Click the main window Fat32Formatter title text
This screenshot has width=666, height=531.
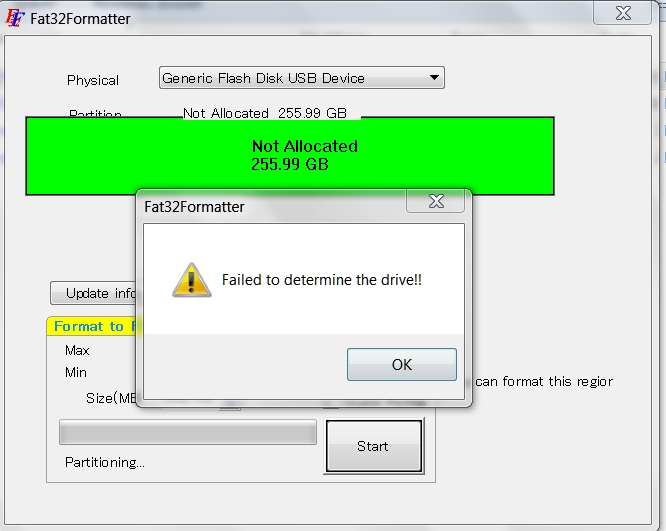[x=80, y=19]
